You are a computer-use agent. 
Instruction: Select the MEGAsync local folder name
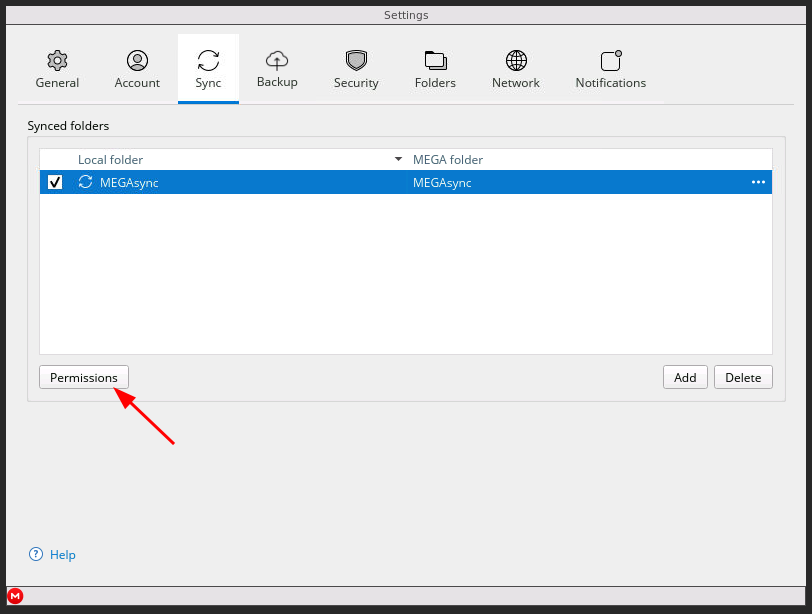(x=129, y=183)
